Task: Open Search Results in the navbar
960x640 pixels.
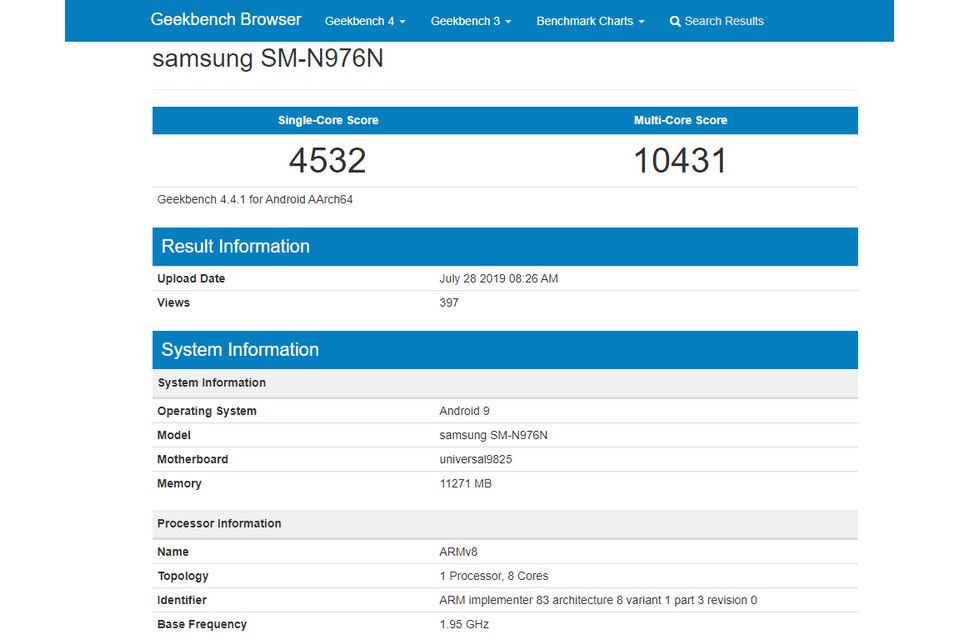Action: [717, 21]
